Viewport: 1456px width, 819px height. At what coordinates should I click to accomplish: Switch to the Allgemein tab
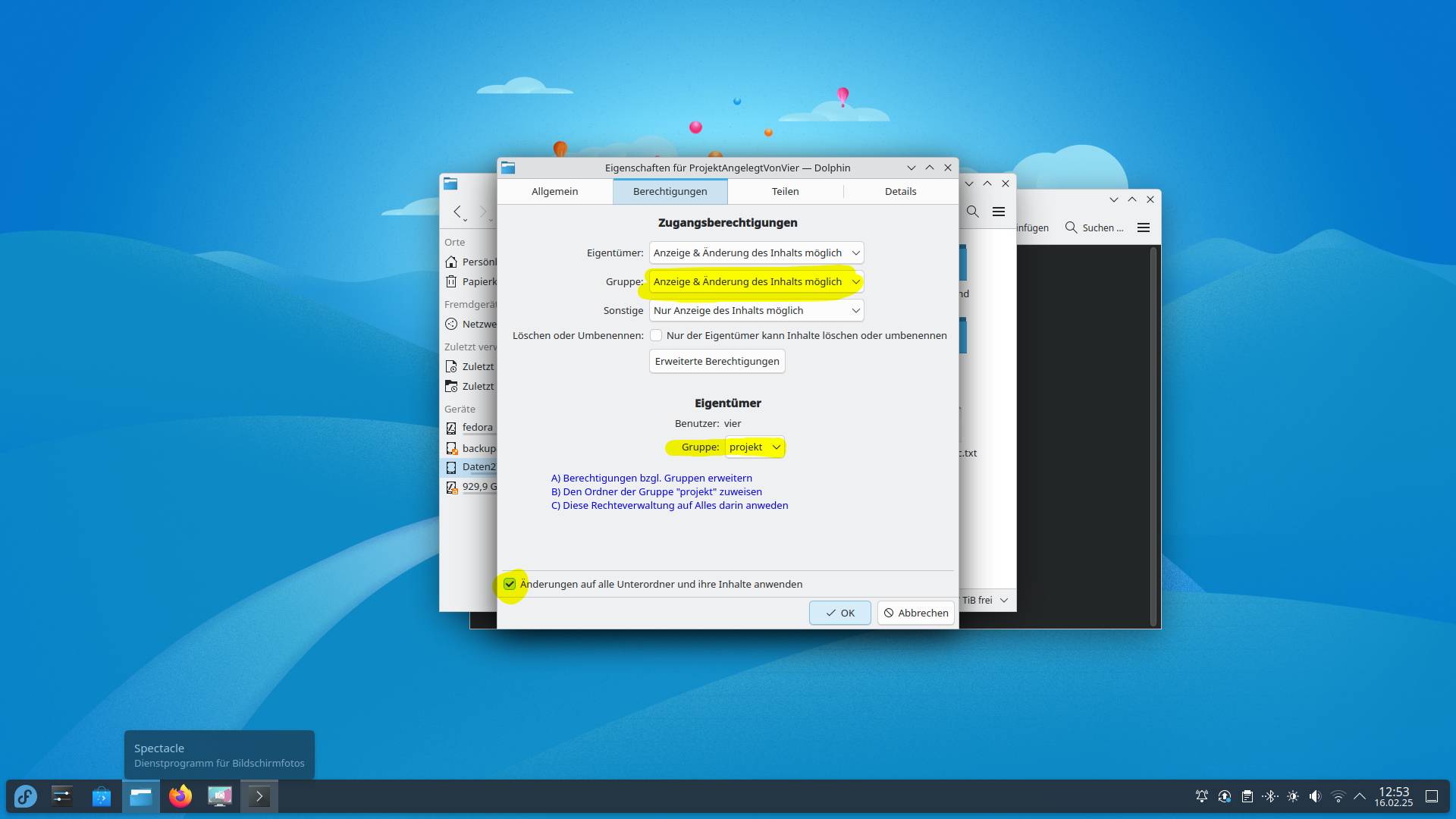(x=554, y=191)
